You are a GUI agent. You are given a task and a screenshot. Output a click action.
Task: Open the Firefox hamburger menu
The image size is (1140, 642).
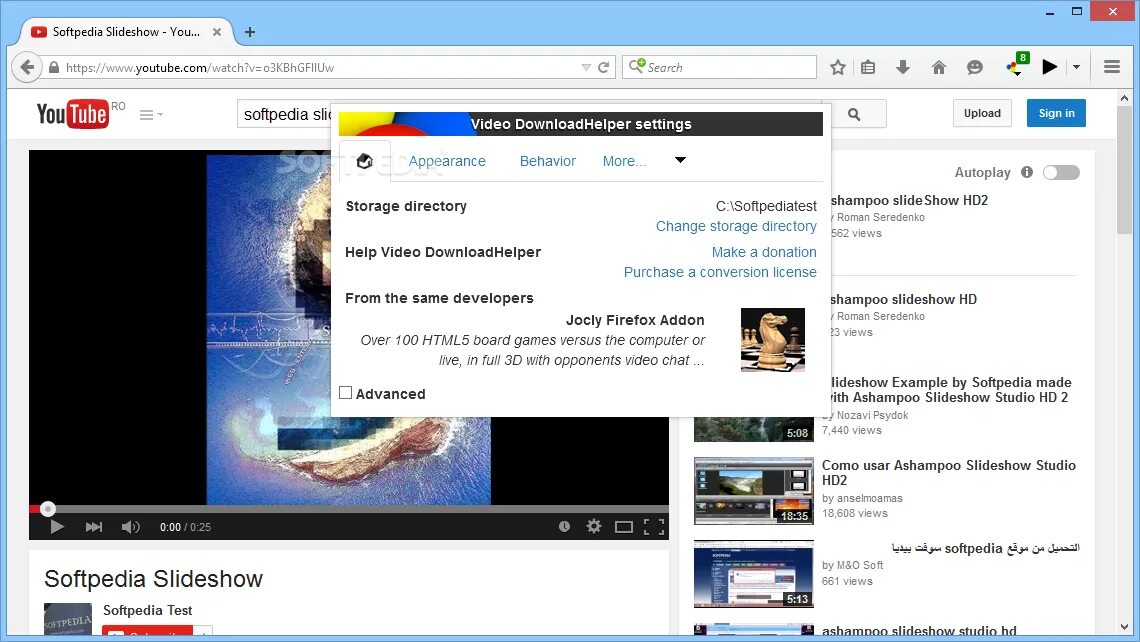[1112, 67]
